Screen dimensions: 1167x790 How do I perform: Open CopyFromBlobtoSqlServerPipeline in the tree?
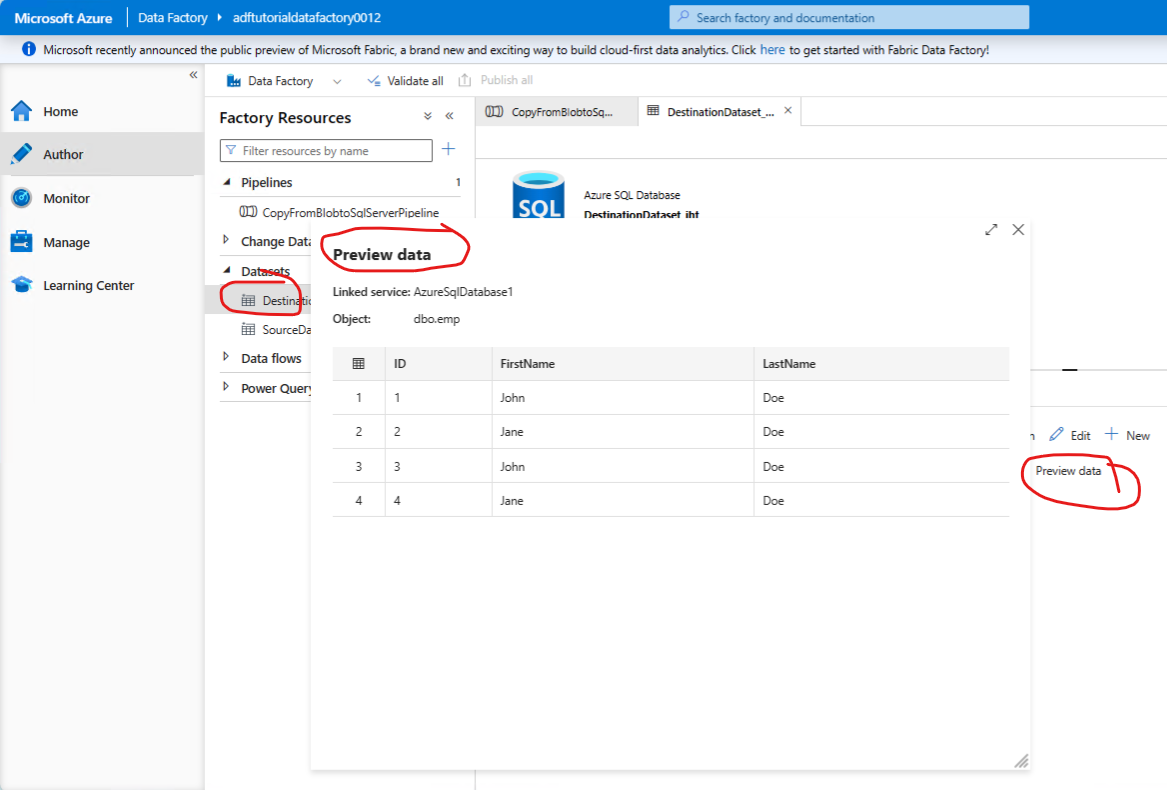click(339, 212)
